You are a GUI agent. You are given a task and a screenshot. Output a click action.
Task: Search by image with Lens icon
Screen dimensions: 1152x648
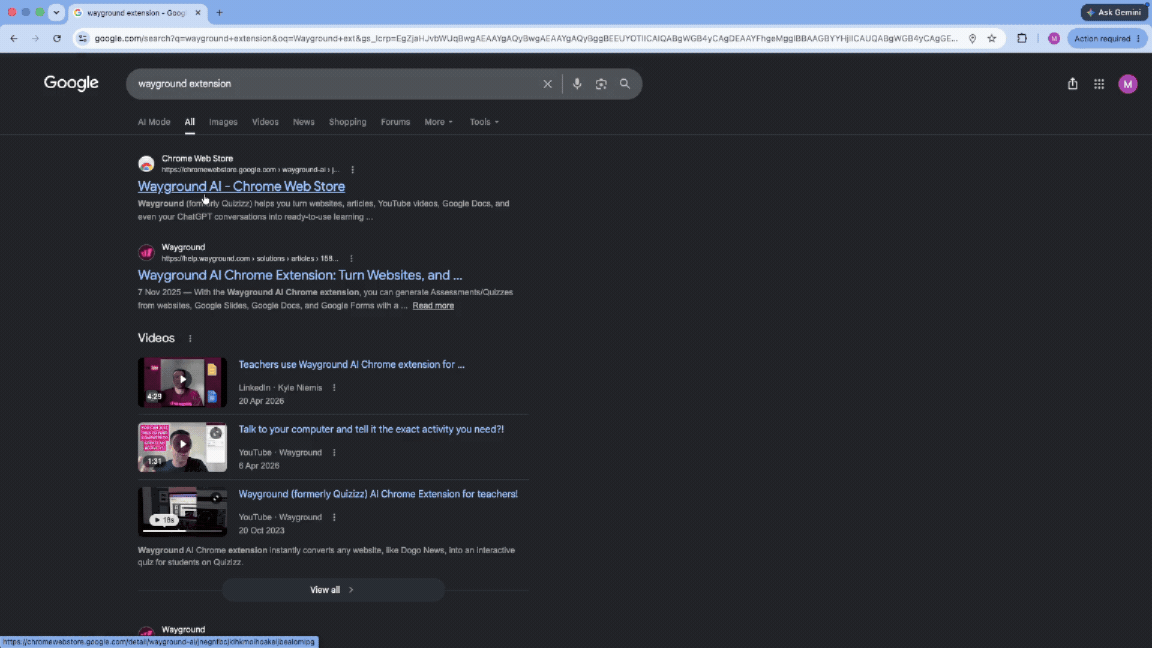pos(601,84)
